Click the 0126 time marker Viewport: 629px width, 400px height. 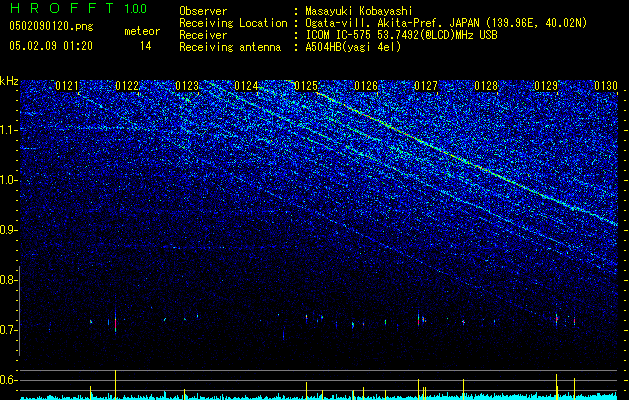[366, 86]
